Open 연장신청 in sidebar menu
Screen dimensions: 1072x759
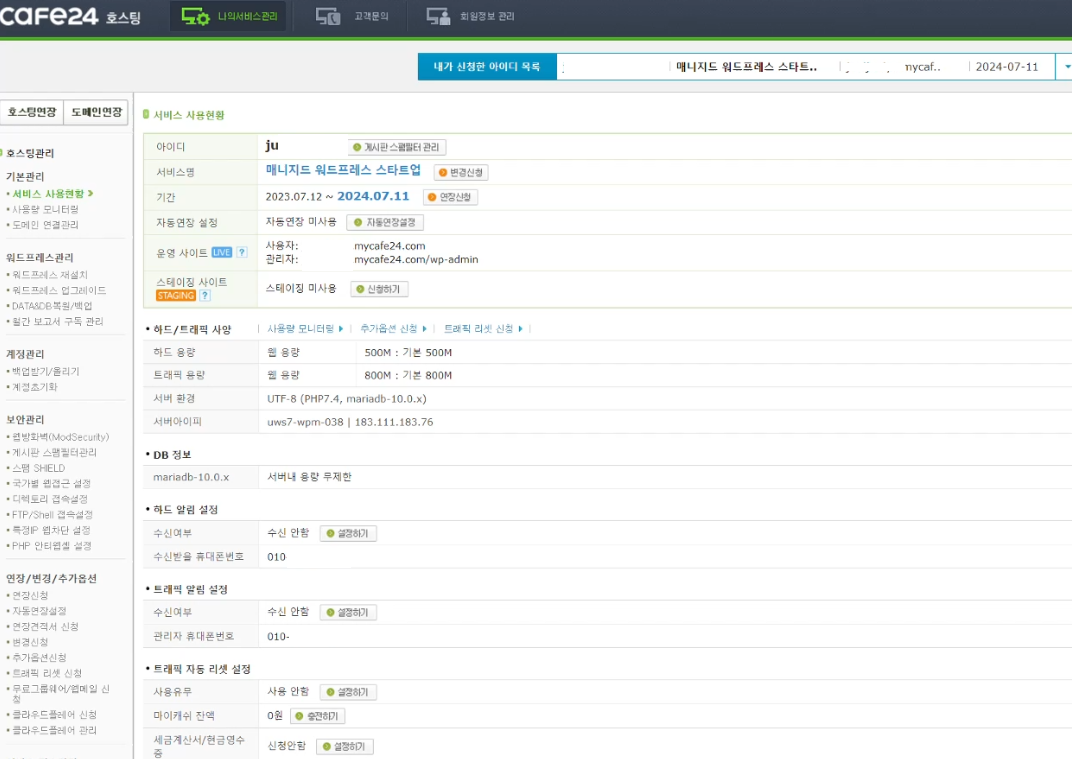pyautogui.click(x=30, y=596)
